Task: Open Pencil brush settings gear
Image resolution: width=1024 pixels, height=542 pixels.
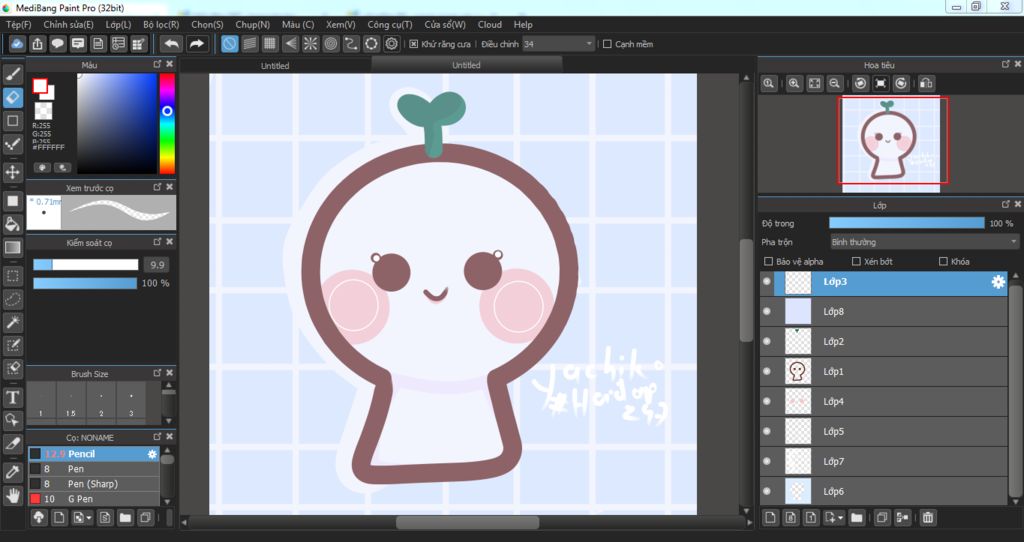Action: tap(152, 454)
